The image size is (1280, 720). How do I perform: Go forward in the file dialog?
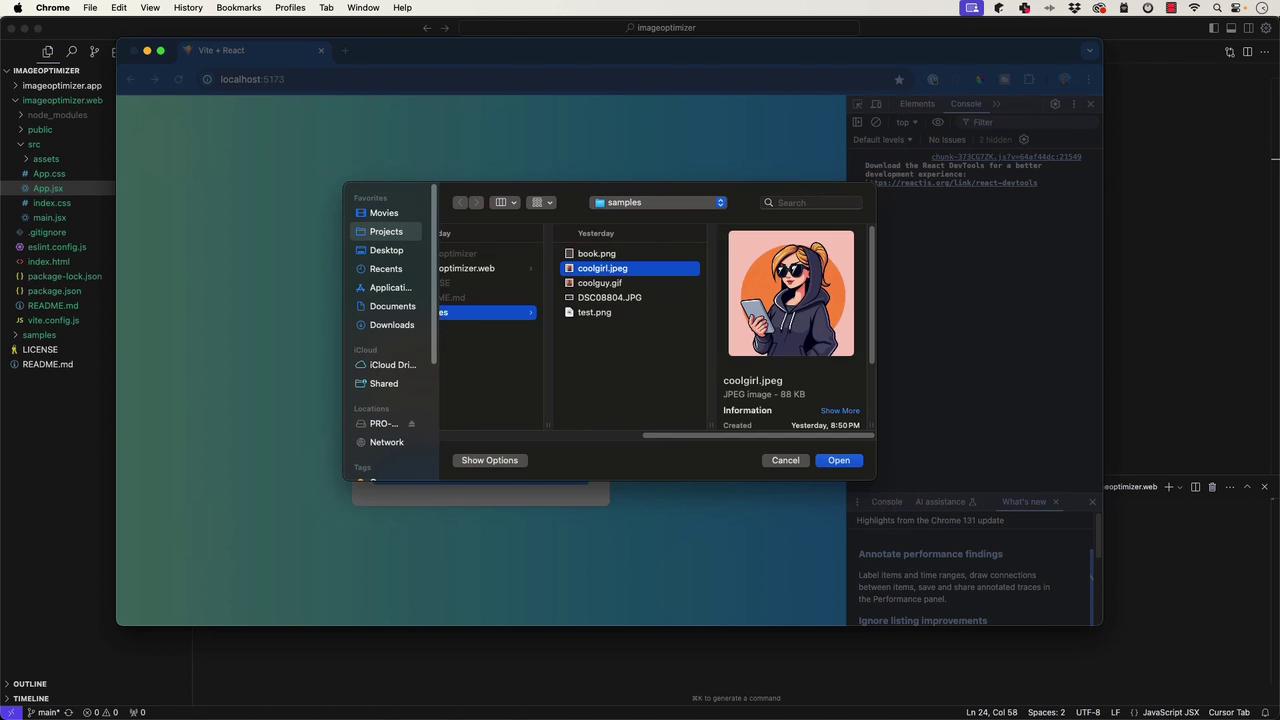point(476,203)
